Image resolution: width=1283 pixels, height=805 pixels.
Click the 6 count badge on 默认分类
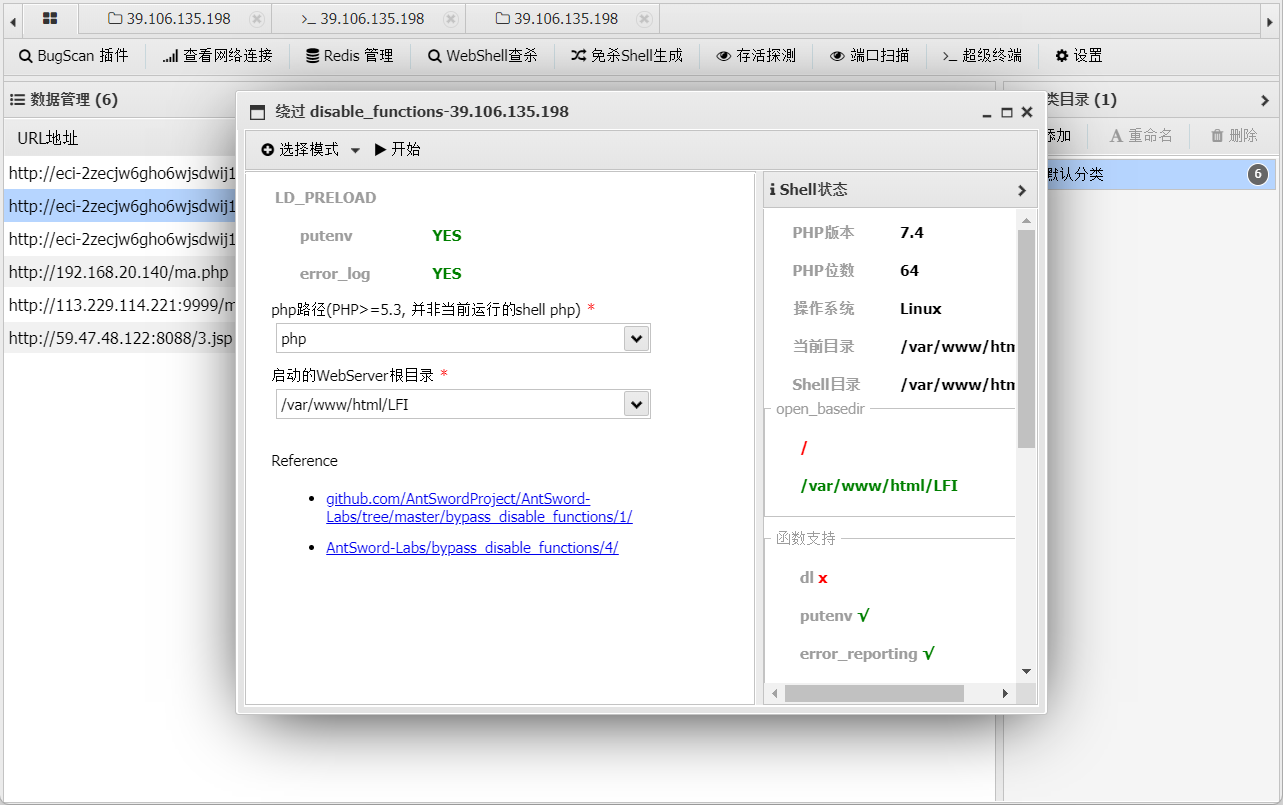pos(1258,175)
